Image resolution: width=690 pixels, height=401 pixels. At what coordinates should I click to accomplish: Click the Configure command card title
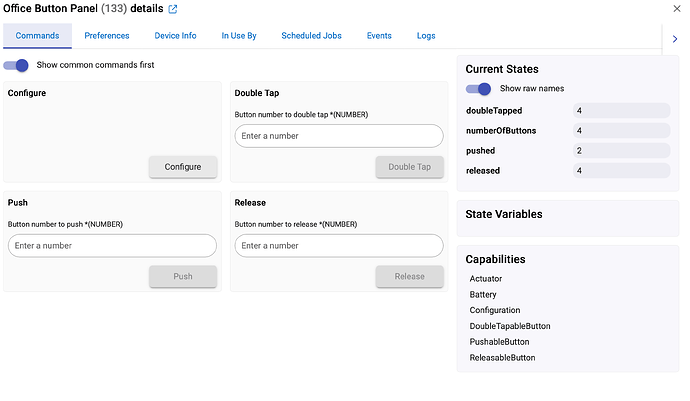(27, 93)
